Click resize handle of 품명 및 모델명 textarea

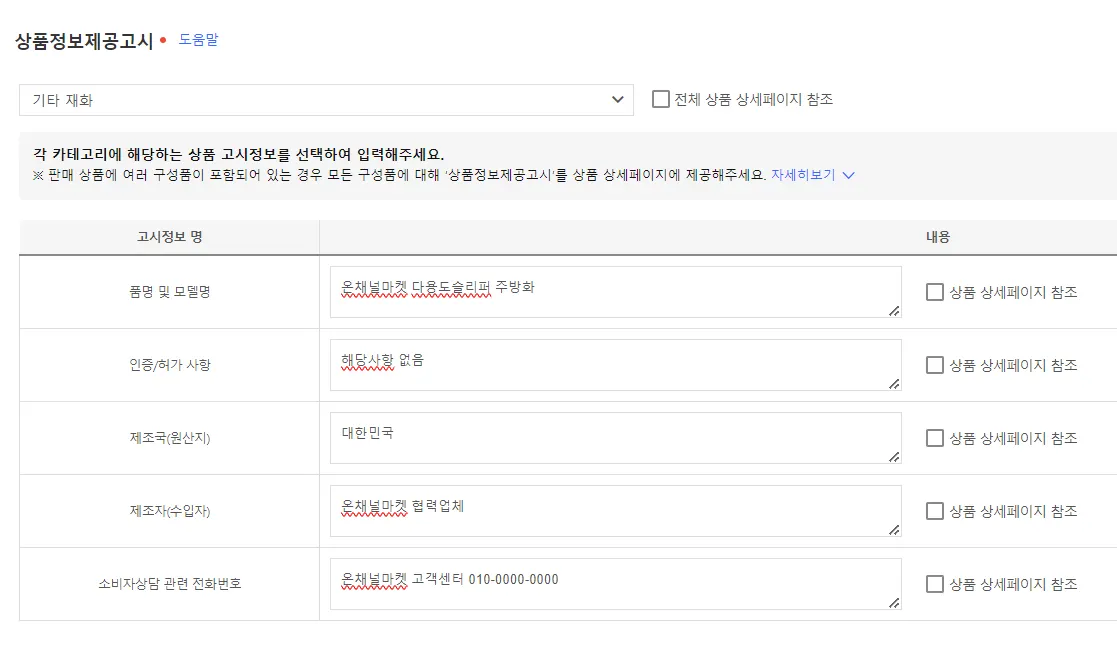(x=894, y=311)
